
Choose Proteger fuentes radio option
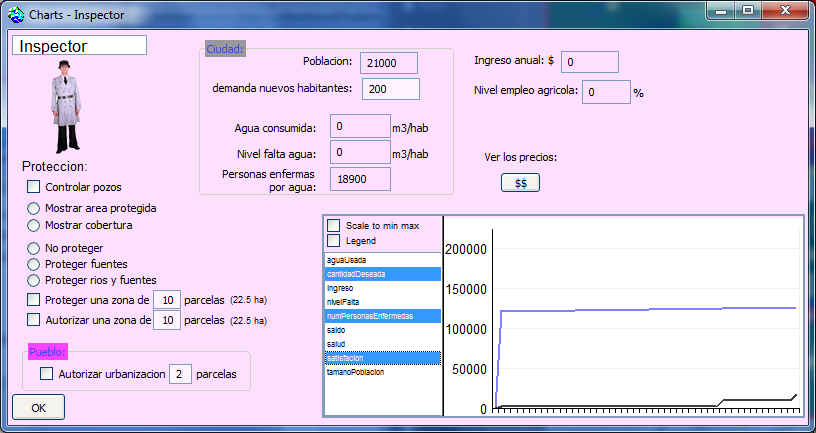33,264
